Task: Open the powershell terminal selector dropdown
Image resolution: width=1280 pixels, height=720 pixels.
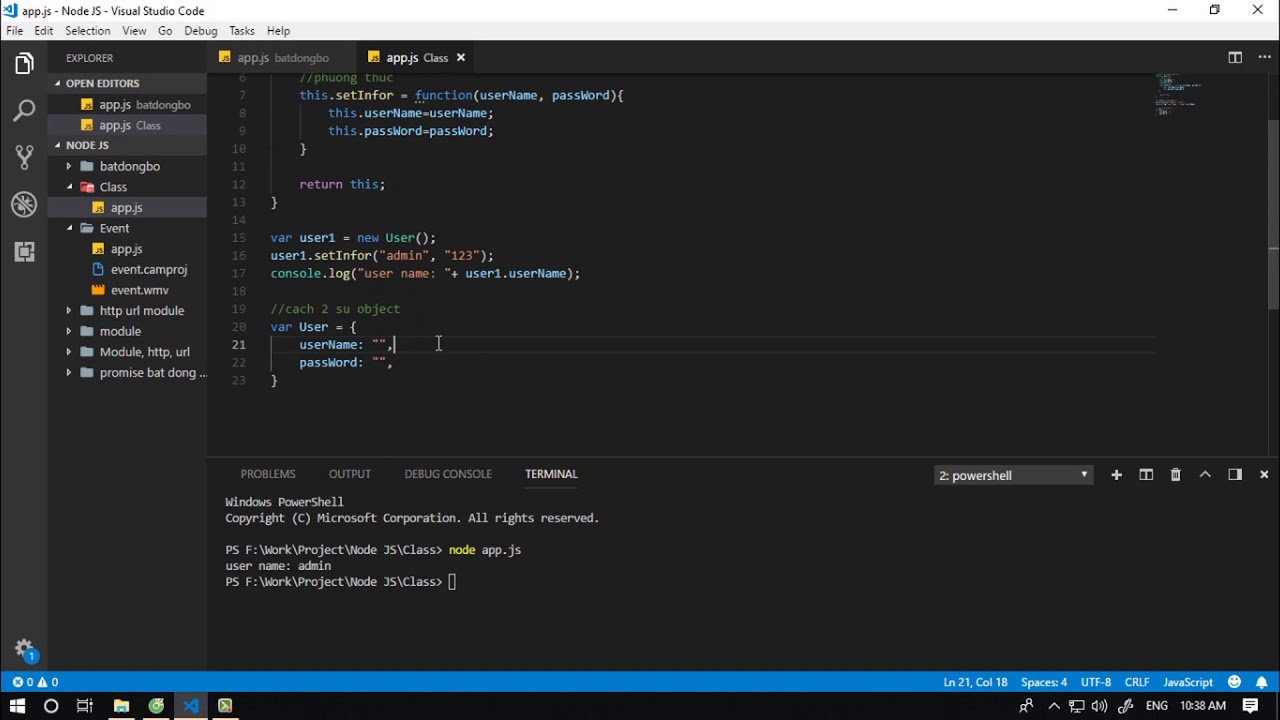Action: 1013,475
